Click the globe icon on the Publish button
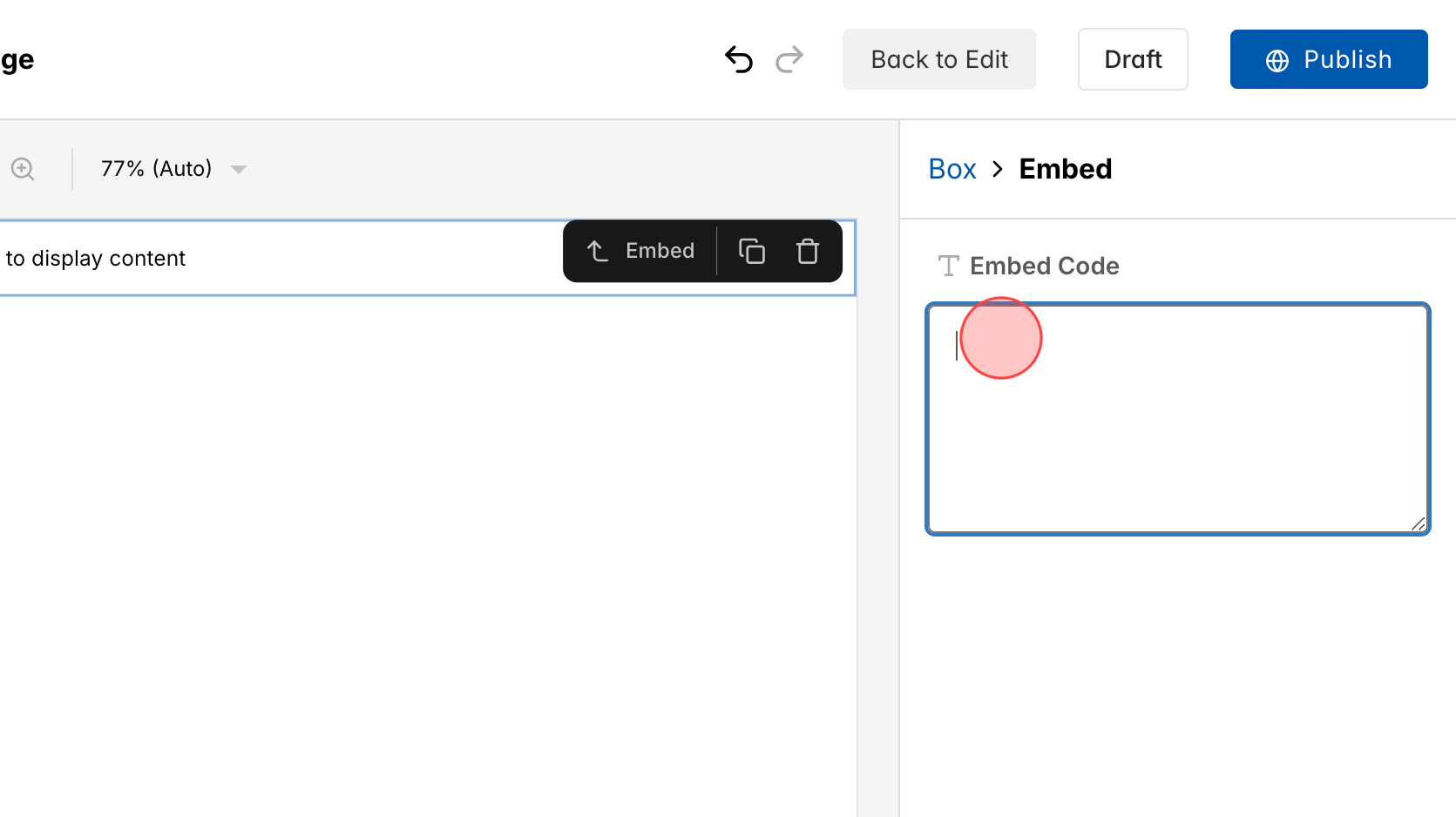The image size is (1456, 817). [x=1276, y=59]
